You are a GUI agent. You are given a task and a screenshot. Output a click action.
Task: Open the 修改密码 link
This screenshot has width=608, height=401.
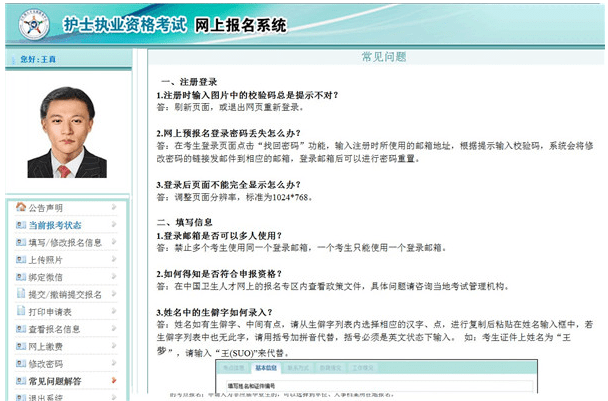(45, 364)
